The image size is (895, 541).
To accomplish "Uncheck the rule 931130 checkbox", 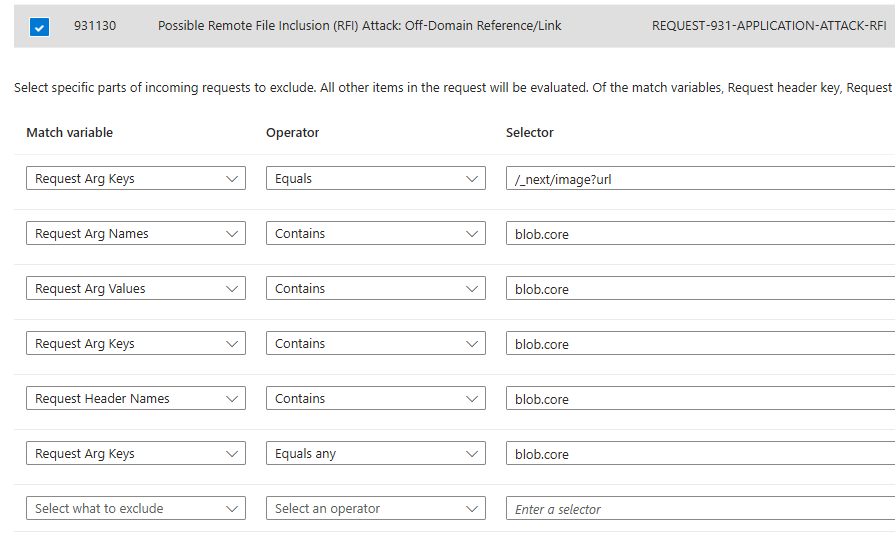I will 39,26.
